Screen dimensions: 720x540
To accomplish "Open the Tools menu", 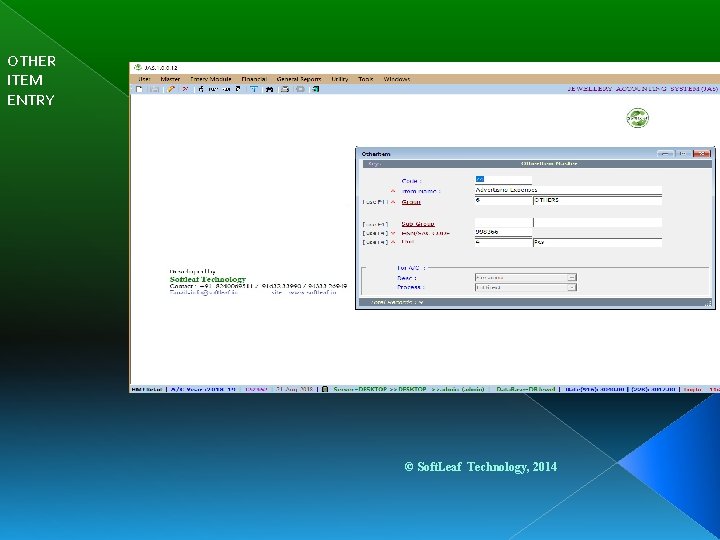I will (366, 79).
